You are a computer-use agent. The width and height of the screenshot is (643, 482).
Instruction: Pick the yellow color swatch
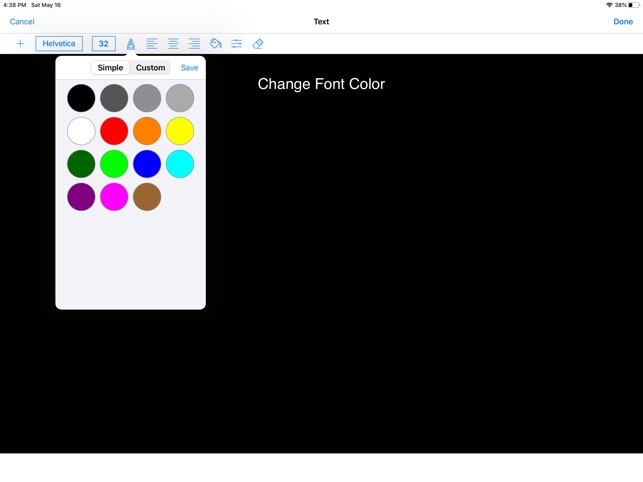(180, 131)
